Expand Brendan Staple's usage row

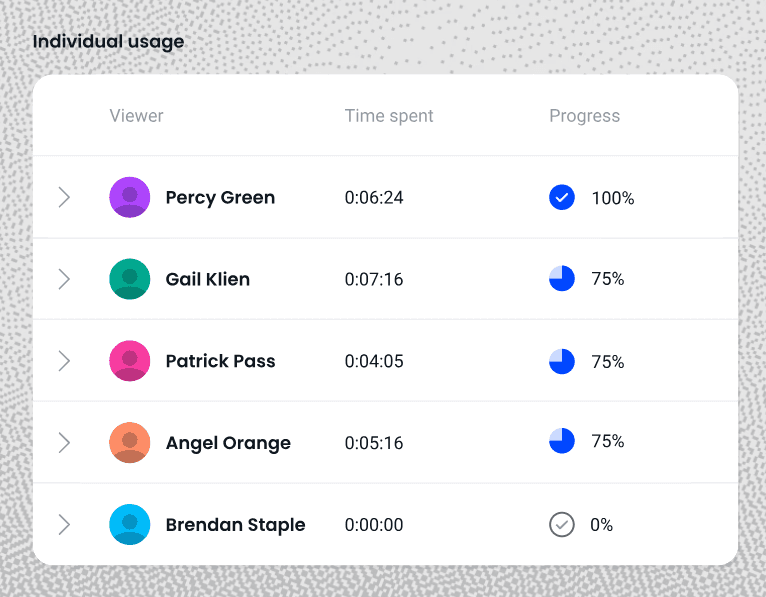tap(64, 525)
